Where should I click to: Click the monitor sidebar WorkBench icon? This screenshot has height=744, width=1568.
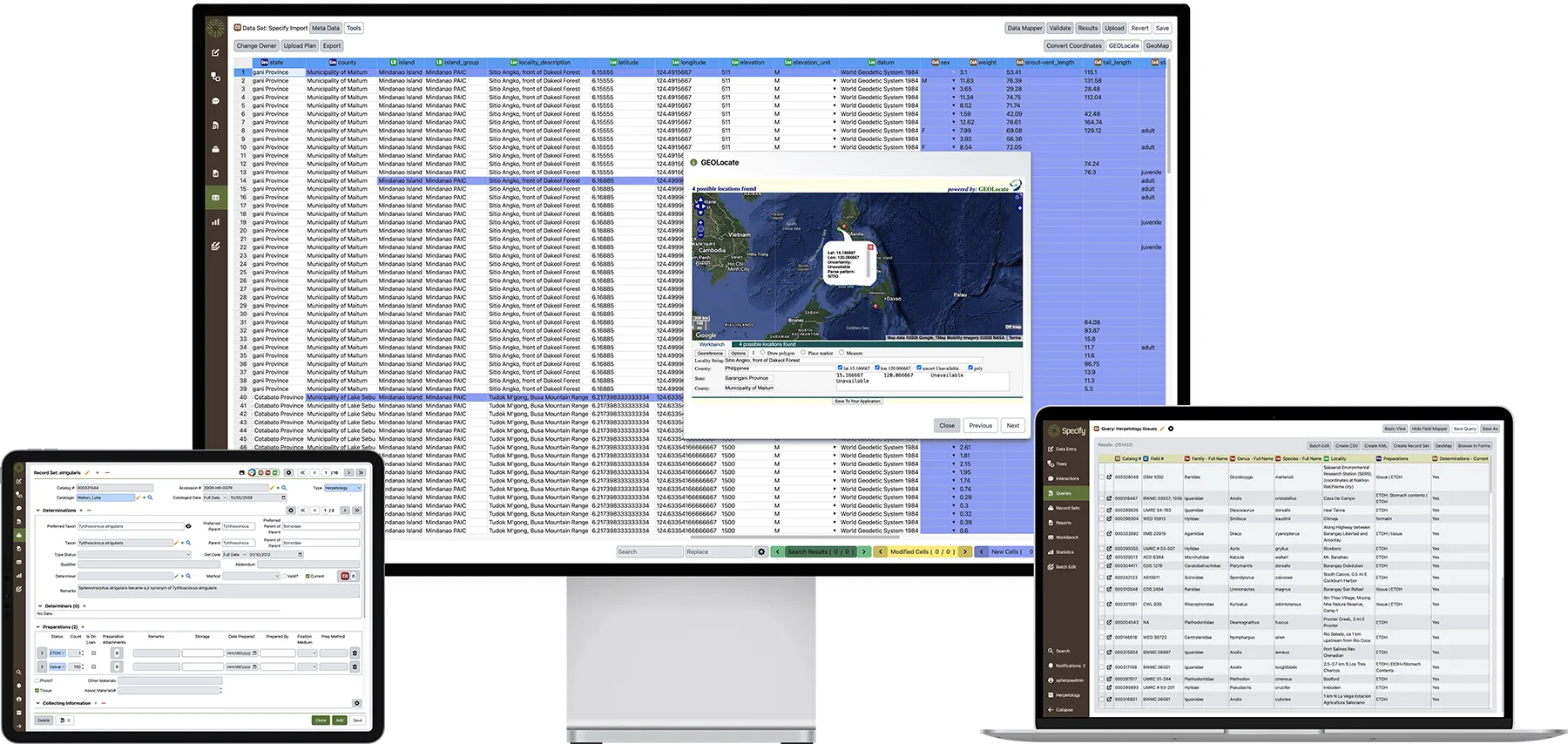point(215,198)
